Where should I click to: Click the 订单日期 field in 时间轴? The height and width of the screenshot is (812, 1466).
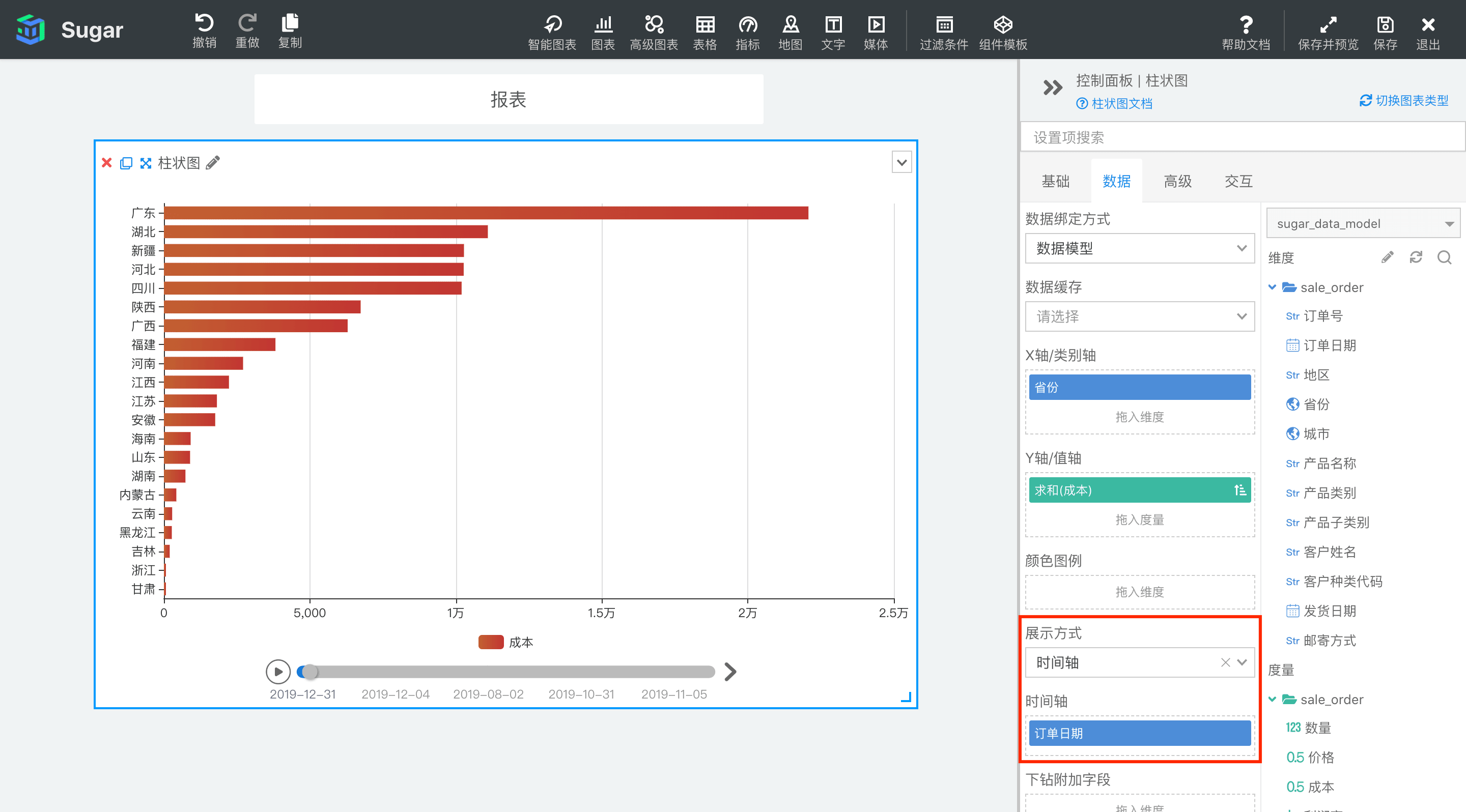point(1139,734)
